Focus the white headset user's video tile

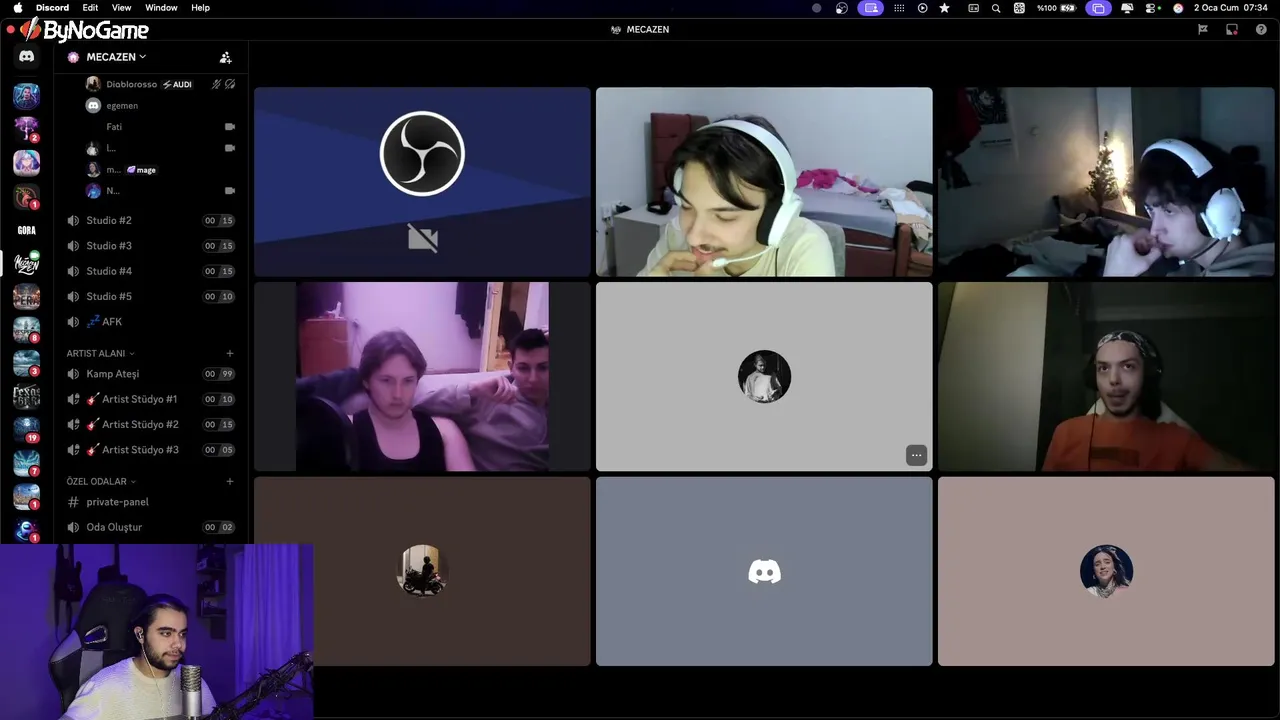pyautogui.click(x=764, y=182)
